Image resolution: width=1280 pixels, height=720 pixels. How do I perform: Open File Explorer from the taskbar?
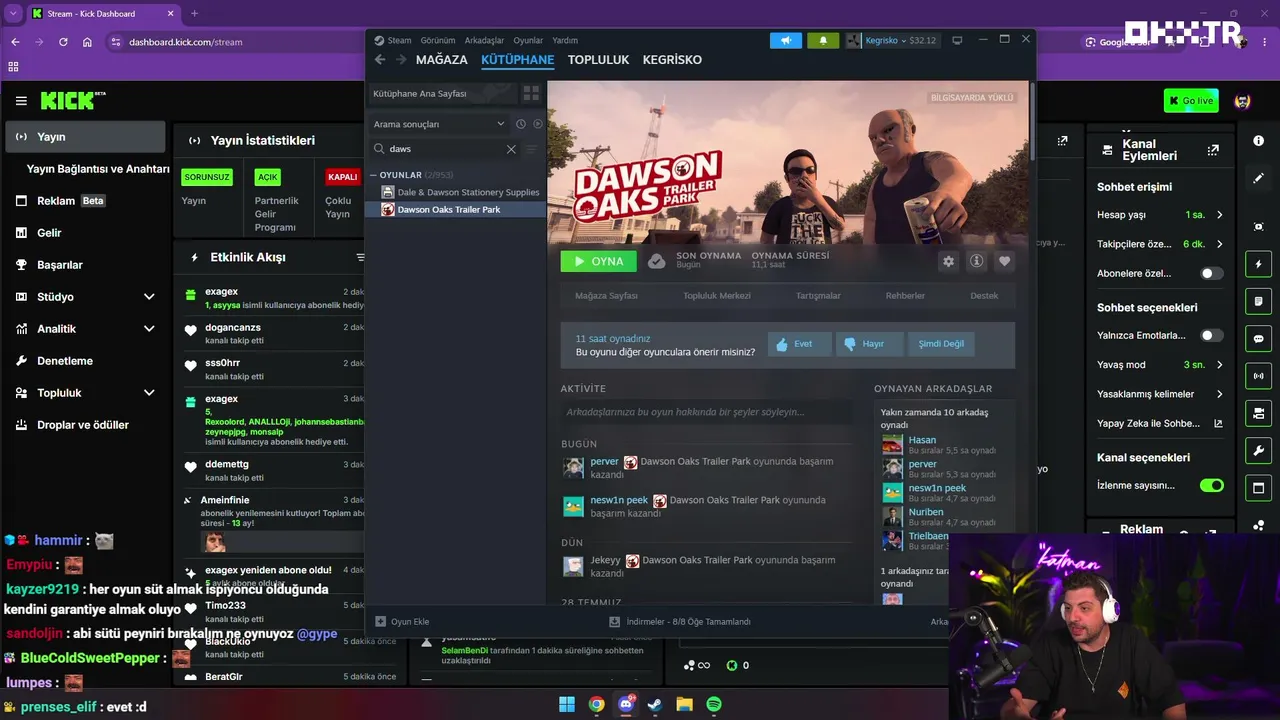click(x=685, y=704)
